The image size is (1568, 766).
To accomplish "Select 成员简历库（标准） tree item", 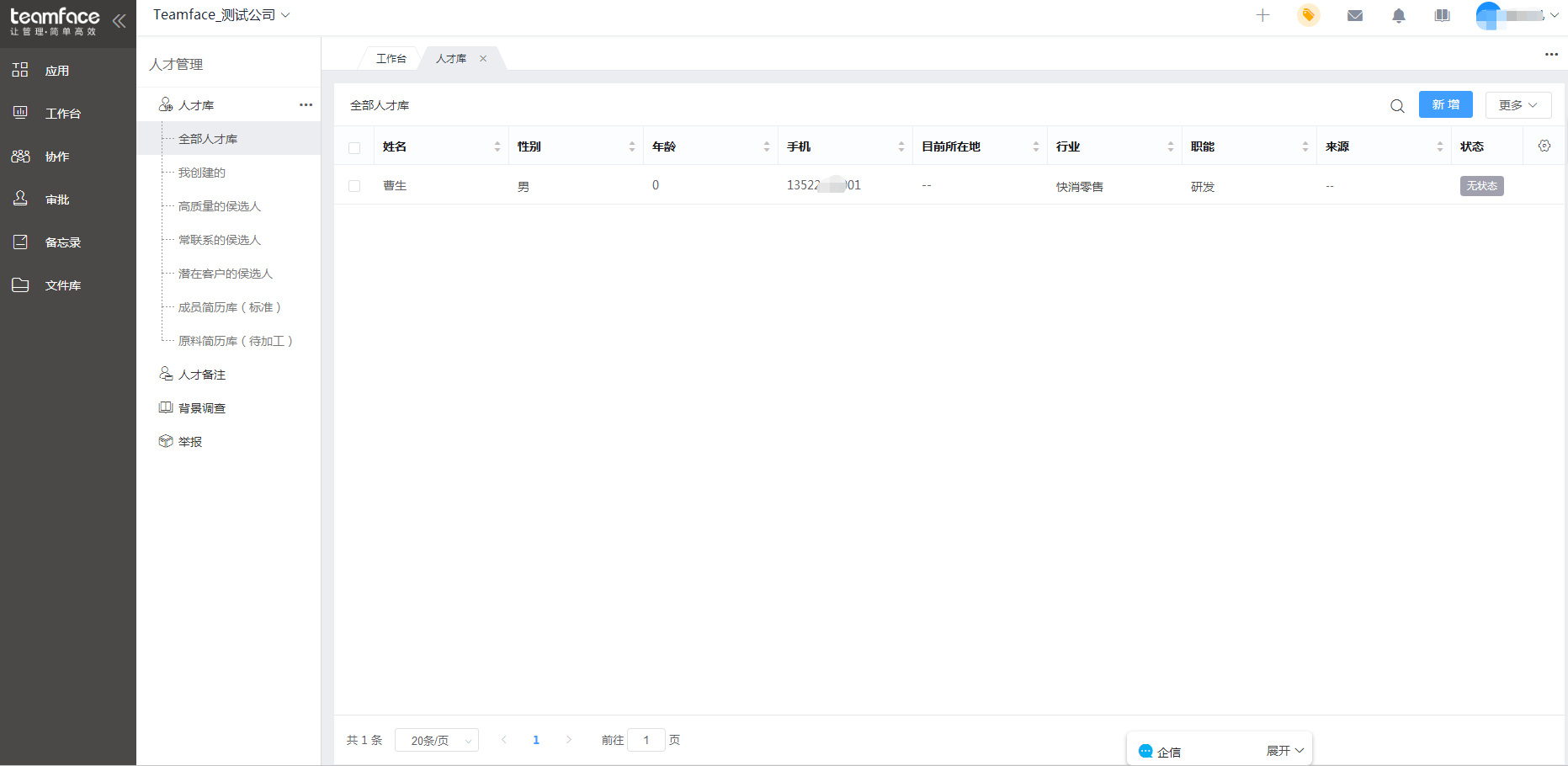I will click(x=230, y=307).
